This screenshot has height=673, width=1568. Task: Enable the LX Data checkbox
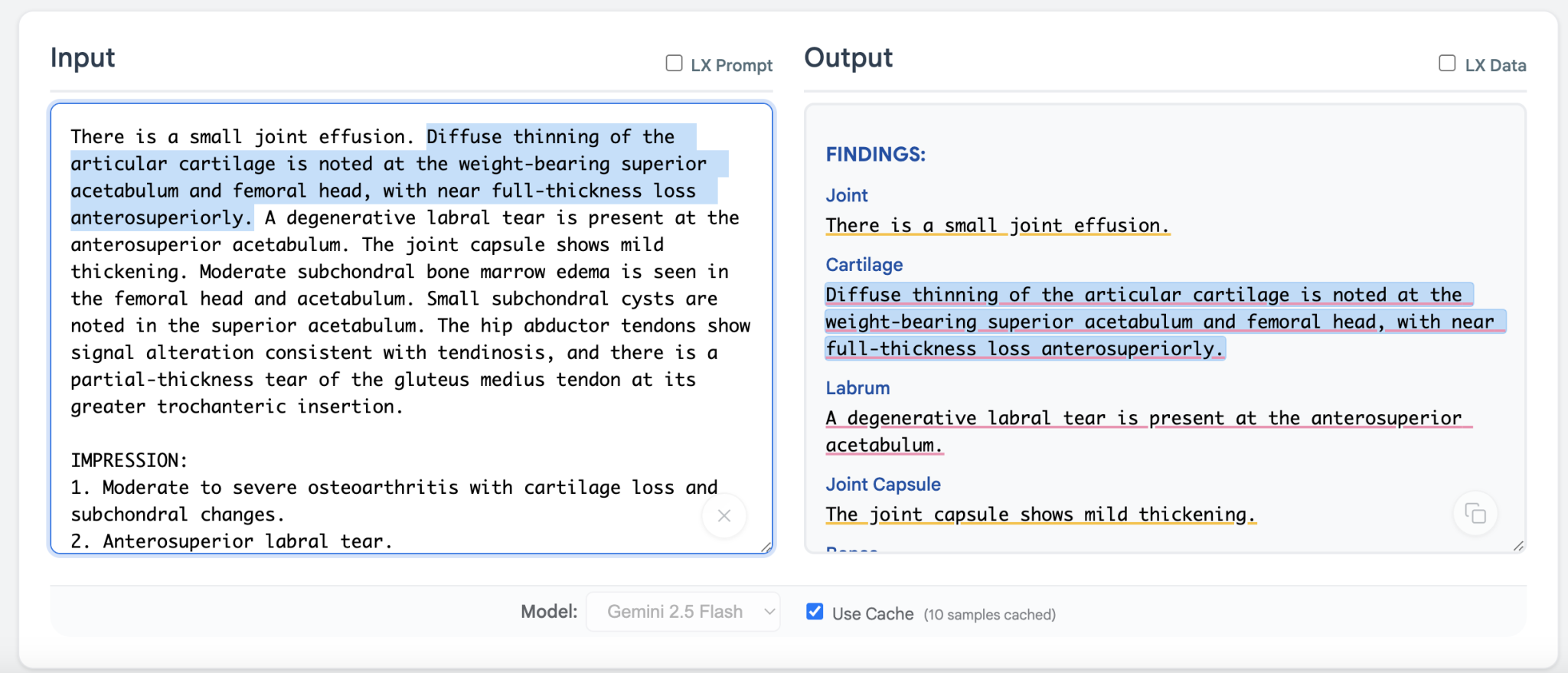tap(1447, 64)
